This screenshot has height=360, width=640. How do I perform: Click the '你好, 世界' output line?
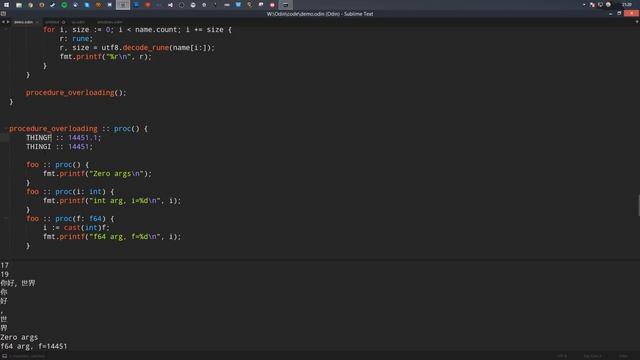point(18,283)
